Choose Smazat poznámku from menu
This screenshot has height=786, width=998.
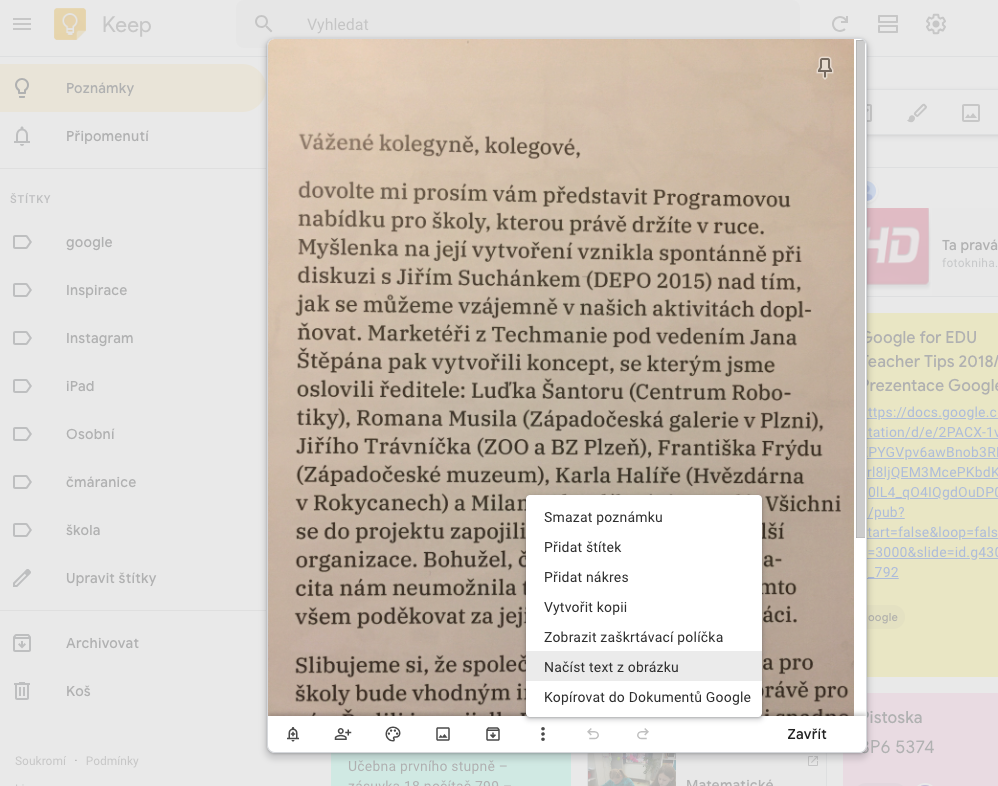[643, 517]
